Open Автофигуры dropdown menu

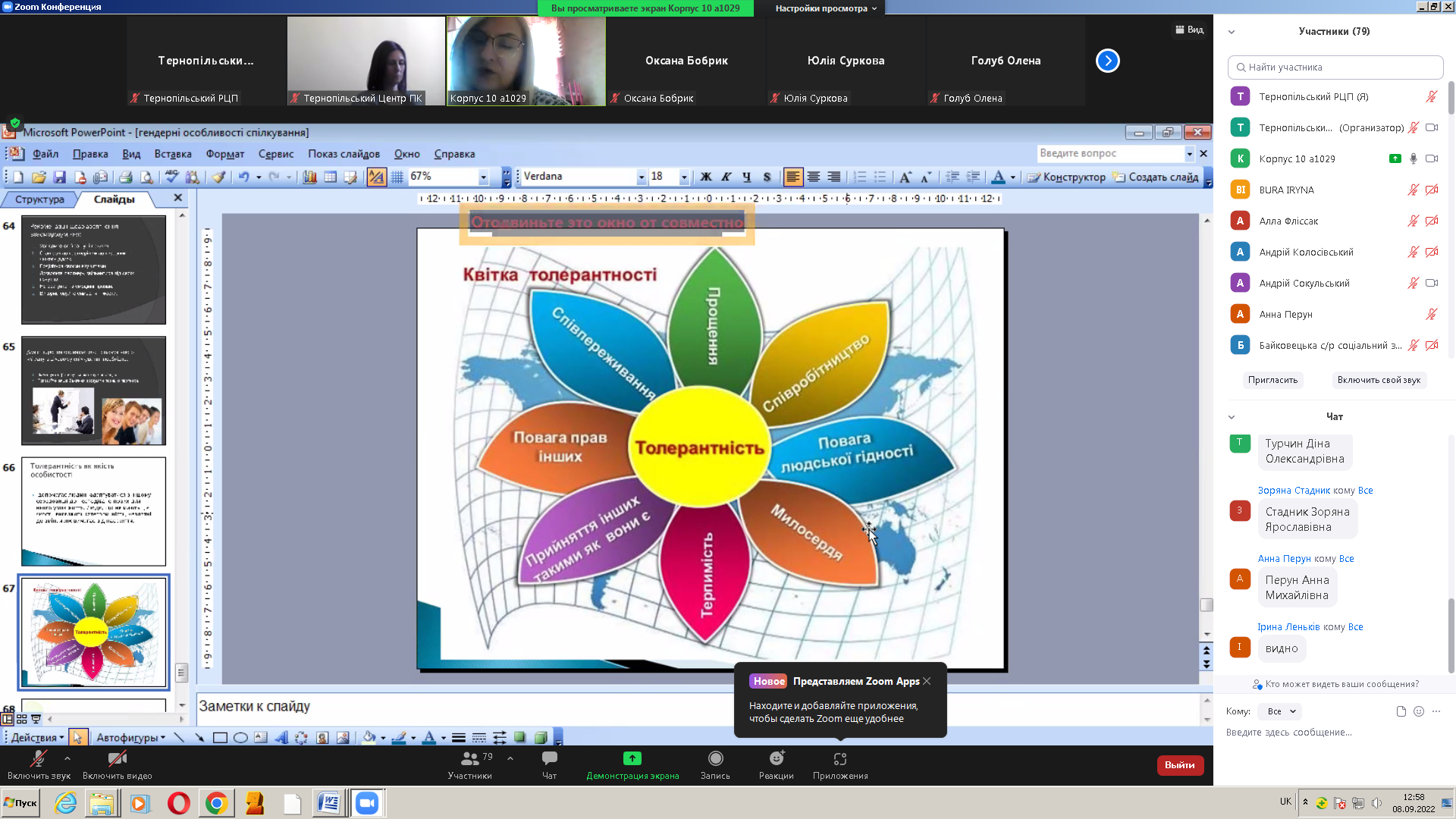130,737
